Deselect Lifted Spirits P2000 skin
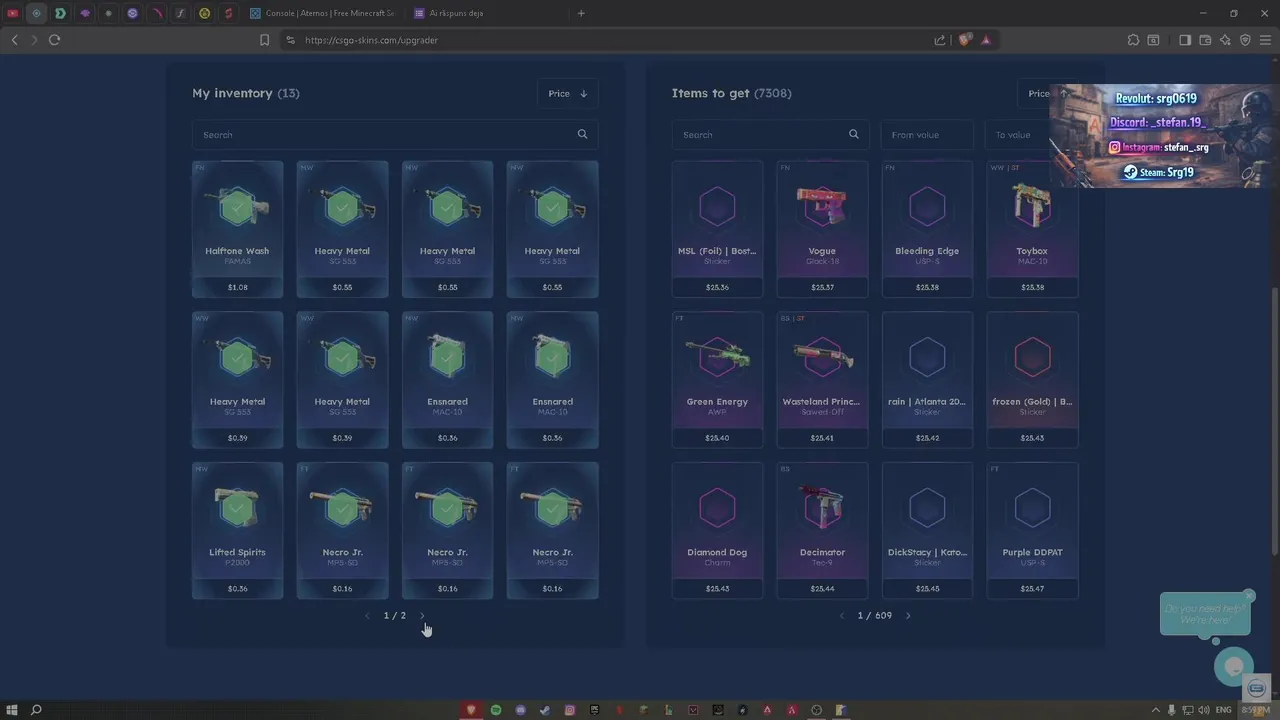Screen dimensions: 1280x720 [x=237, y=530]
